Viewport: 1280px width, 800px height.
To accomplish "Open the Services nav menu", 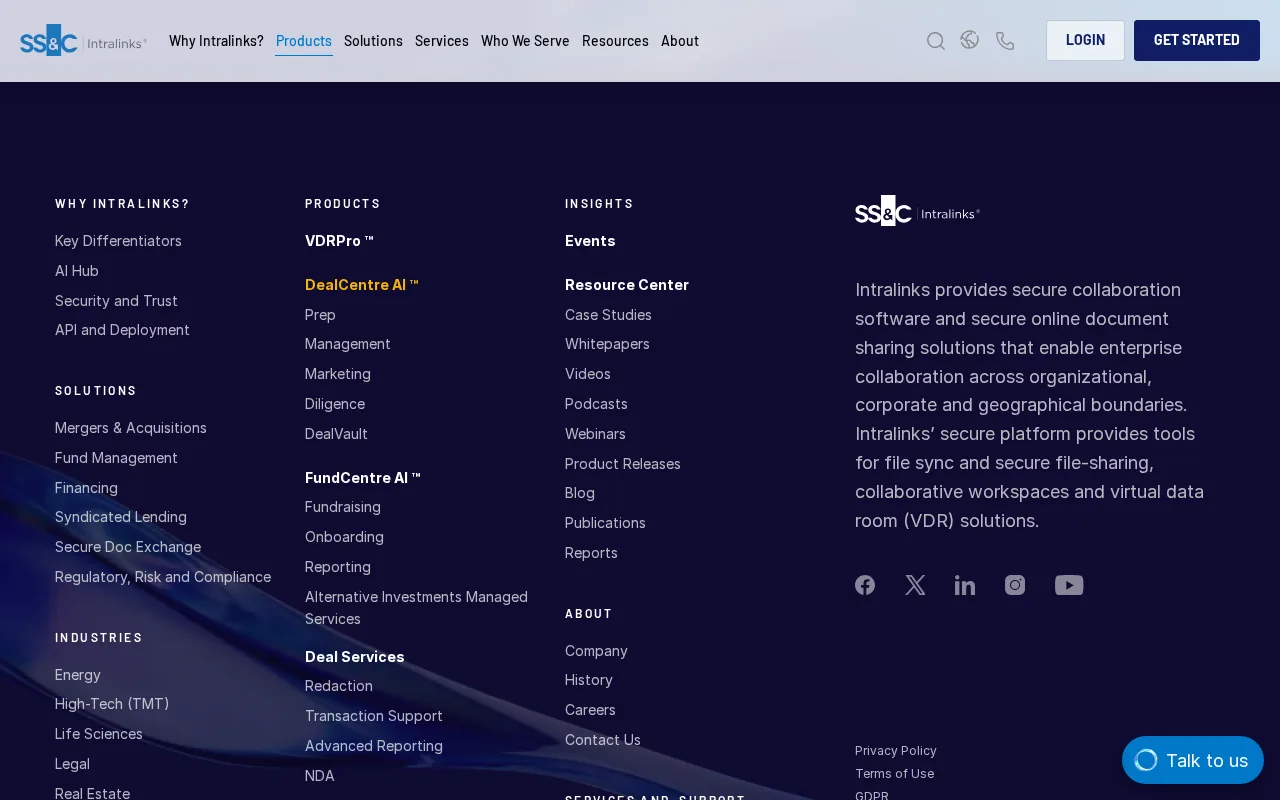I will [x=442, y=41].
